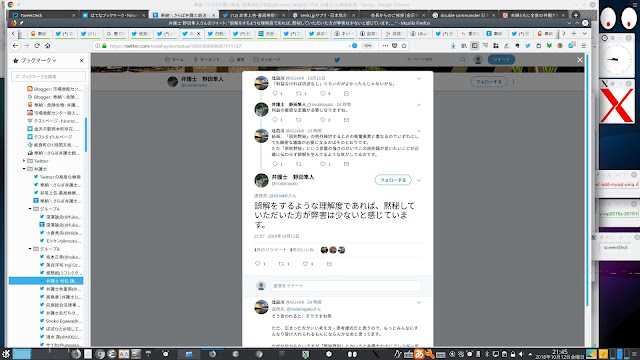Switch to double commander Chrome tab
Screen dimensions: 640x360
click(463, 15)
